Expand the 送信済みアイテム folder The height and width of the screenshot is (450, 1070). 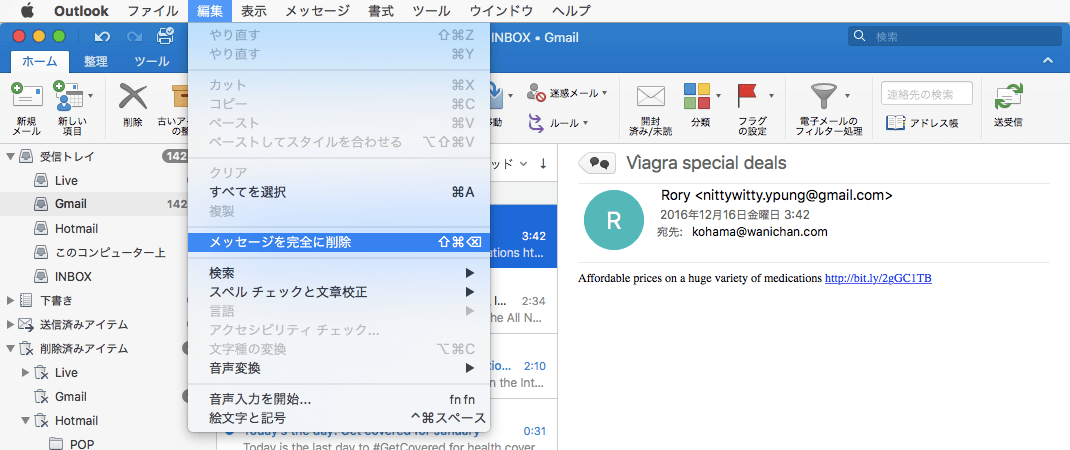[10, 324]
